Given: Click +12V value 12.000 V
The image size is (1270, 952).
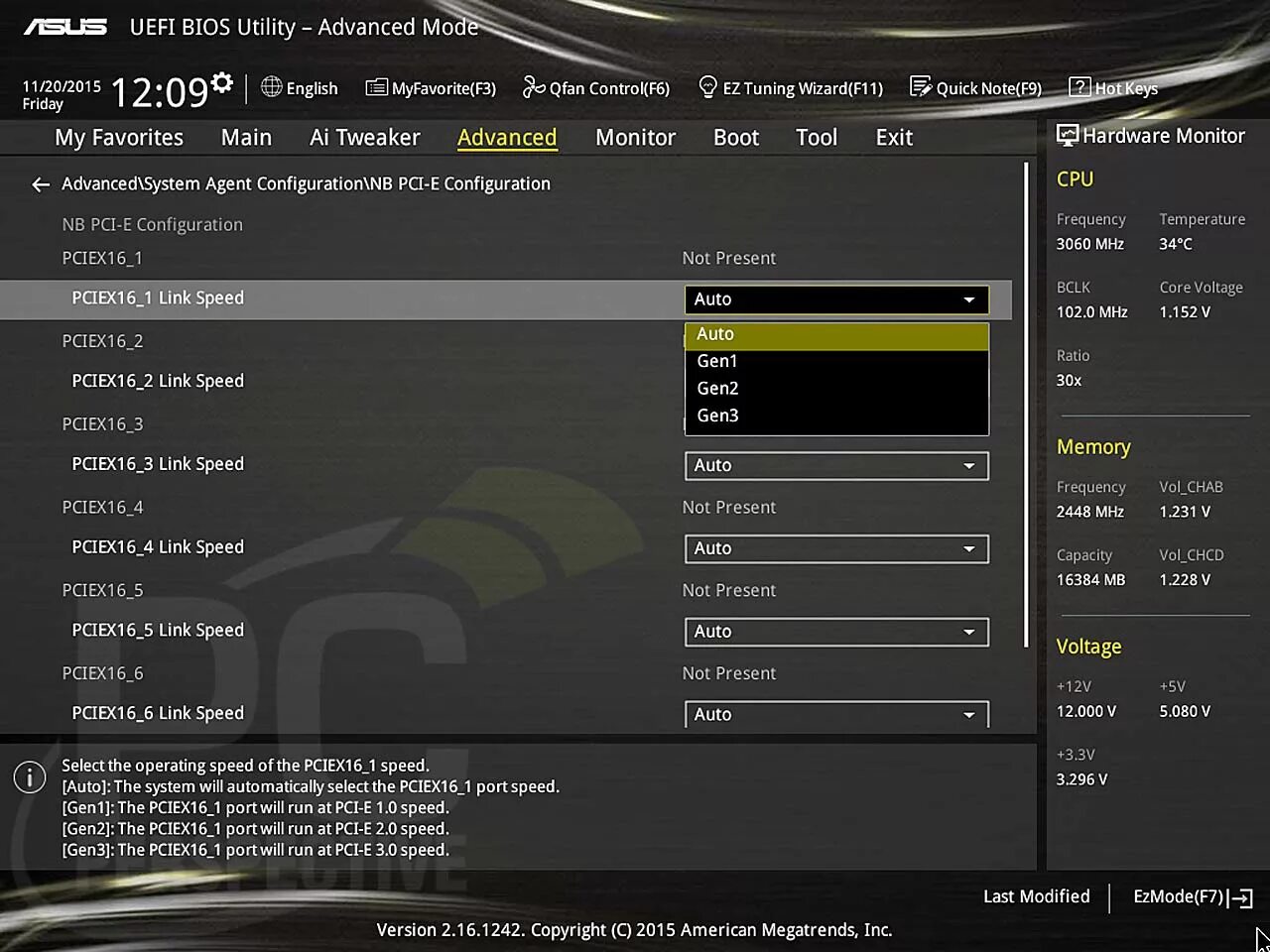Looking at the screenshot, I should click(x=1086, y=712).
